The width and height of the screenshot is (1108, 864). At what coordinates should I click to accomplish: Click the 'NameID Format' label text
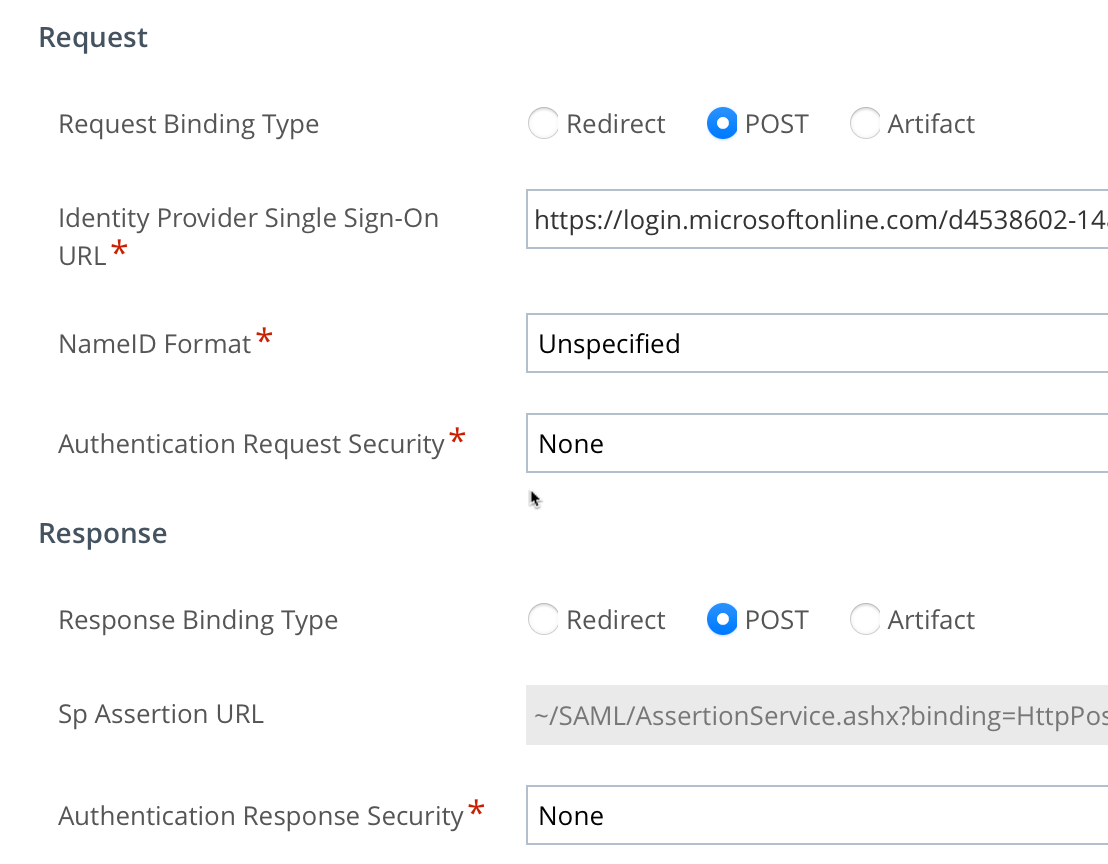[x=155, y=345]
